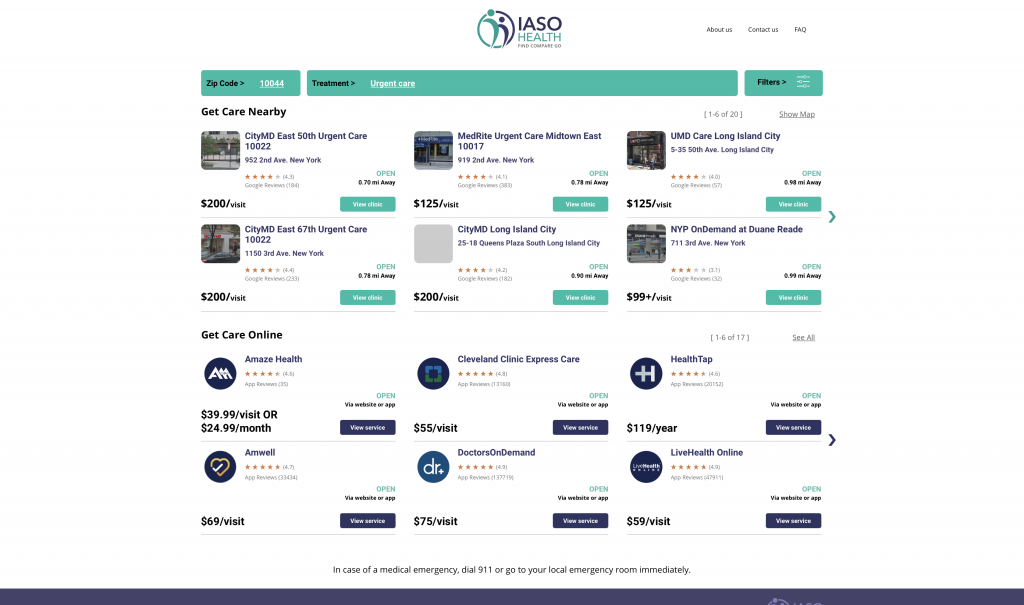Viewport: 1024px width, 605px height.
Task: Click App Reviews (137719) for DoctorsOnDemand
Action: (x=485, y=478)
